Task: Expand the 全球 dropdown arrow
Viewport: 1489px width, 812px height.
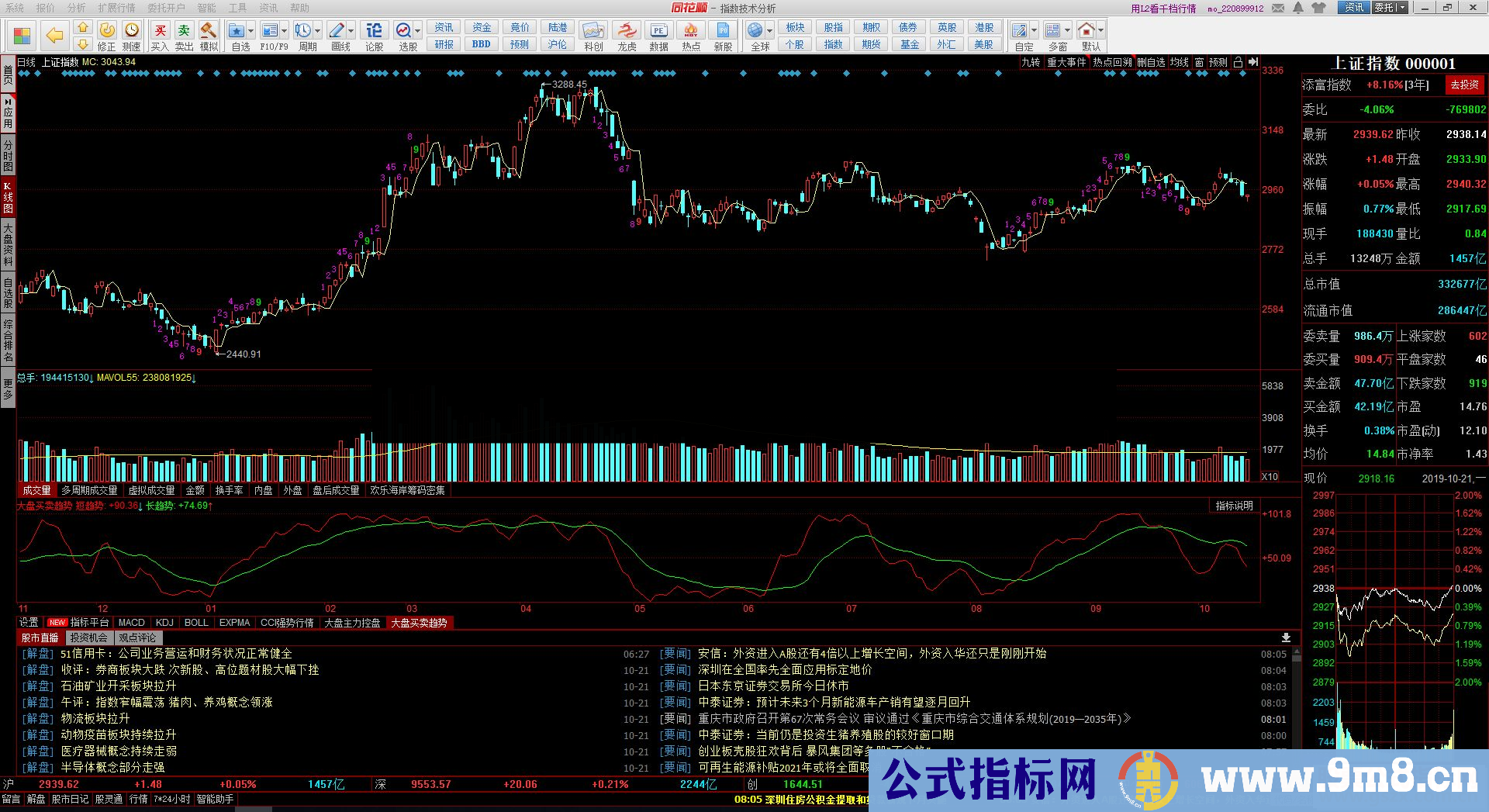Action: 770,31
